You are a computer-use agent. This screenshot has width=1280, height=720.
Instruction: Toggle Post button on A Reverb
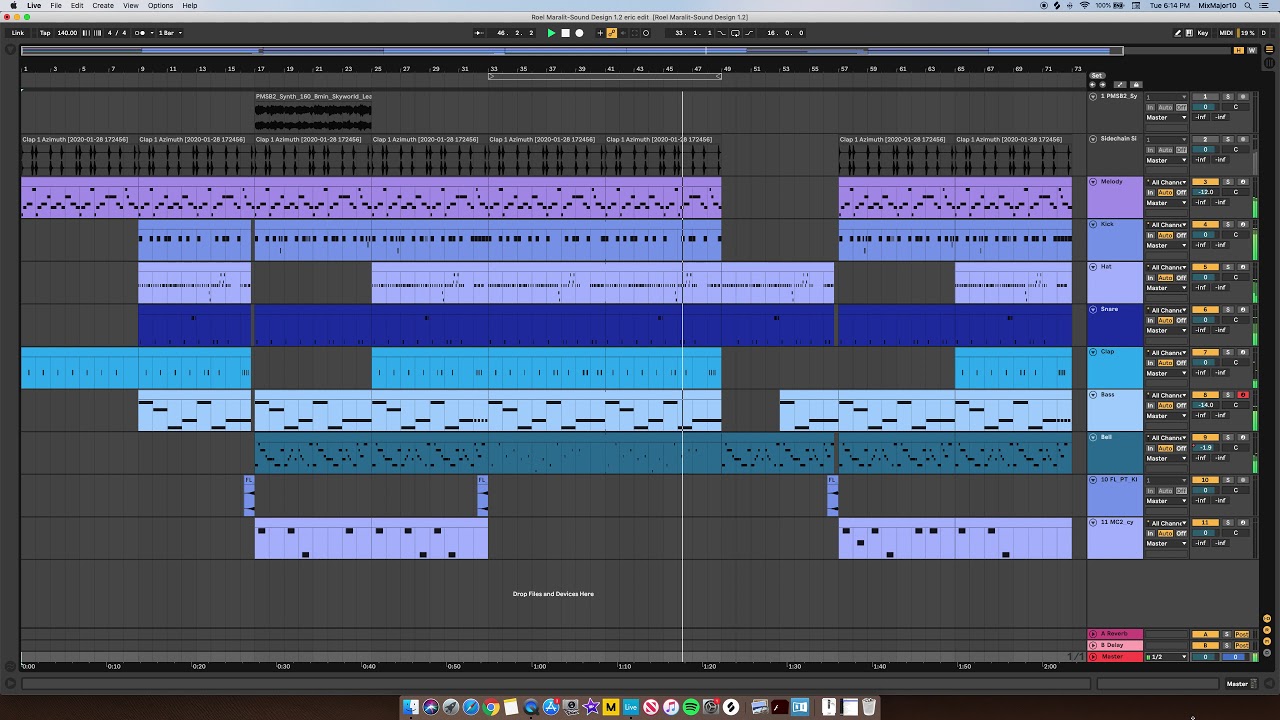(1241, 634)
